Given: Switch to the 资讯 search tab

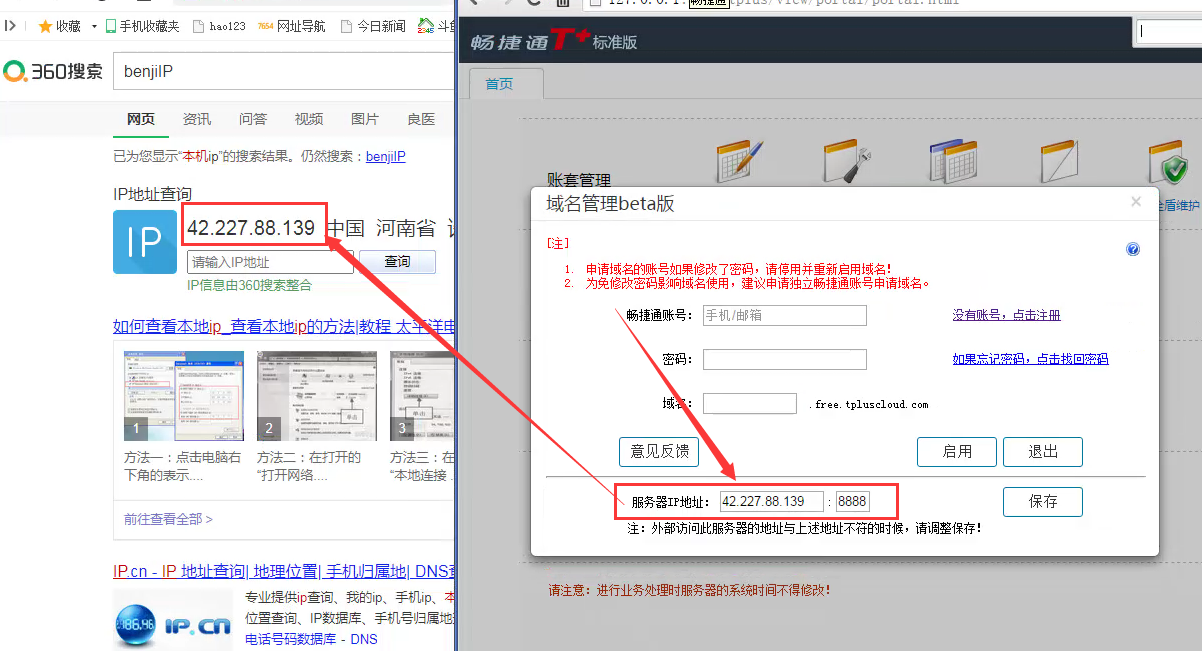Looking at the screenshot, I should 197,119.
